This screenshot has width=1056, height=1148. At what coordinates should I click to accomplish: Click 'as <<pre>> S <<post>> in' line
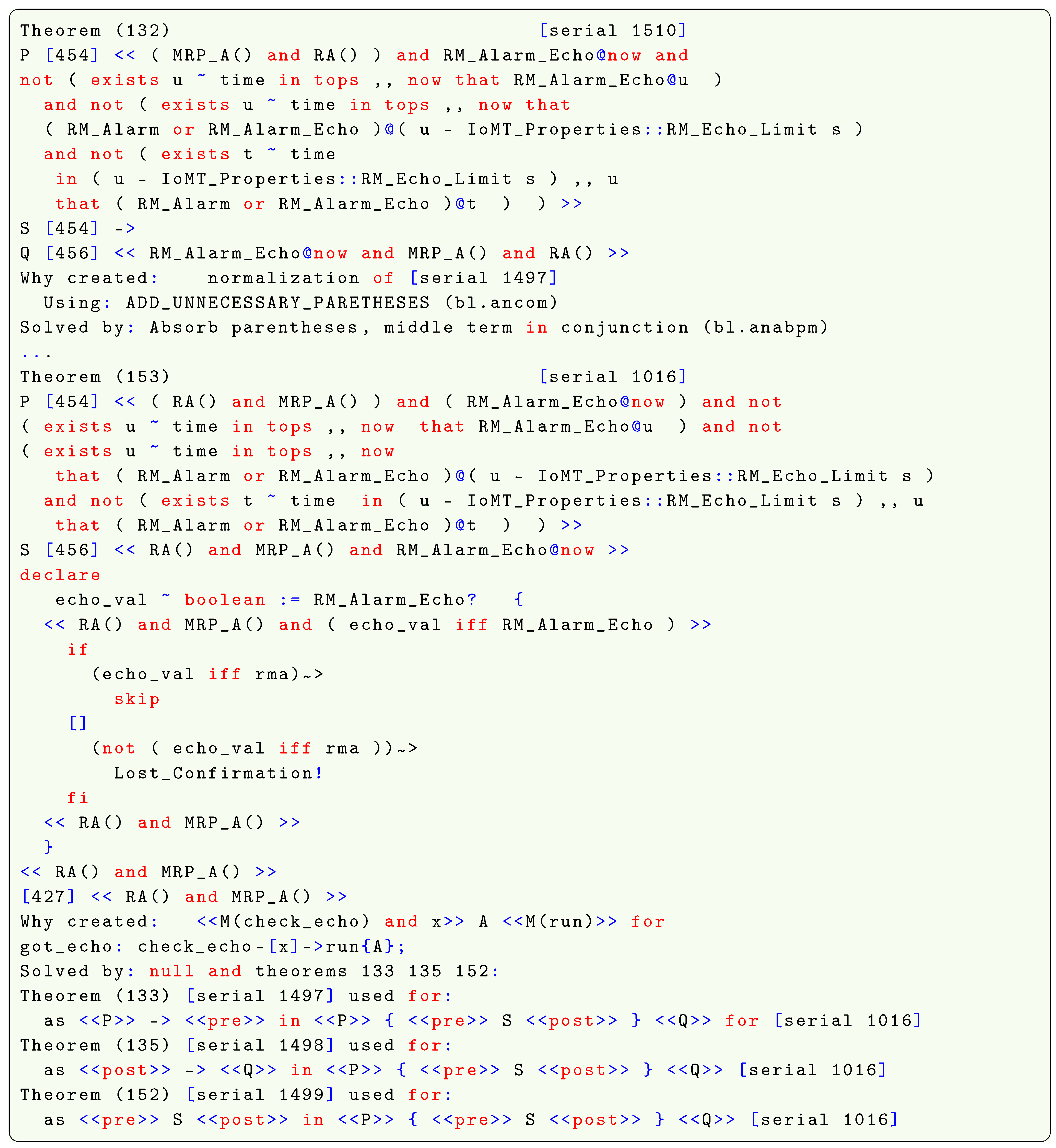[471, 1119]
